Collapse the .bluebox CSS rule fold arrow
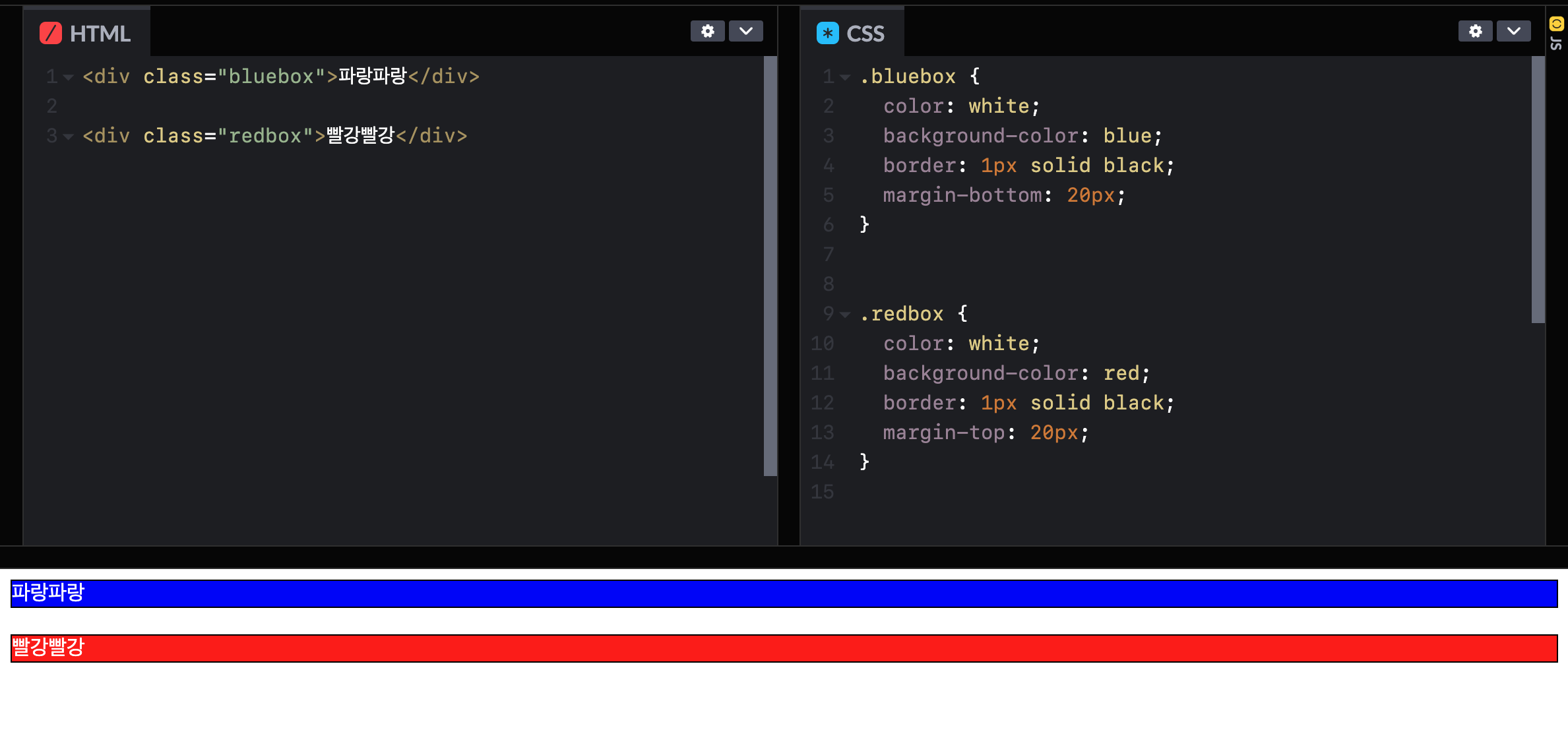The image size is (1568, 753). tap(845, 77)
